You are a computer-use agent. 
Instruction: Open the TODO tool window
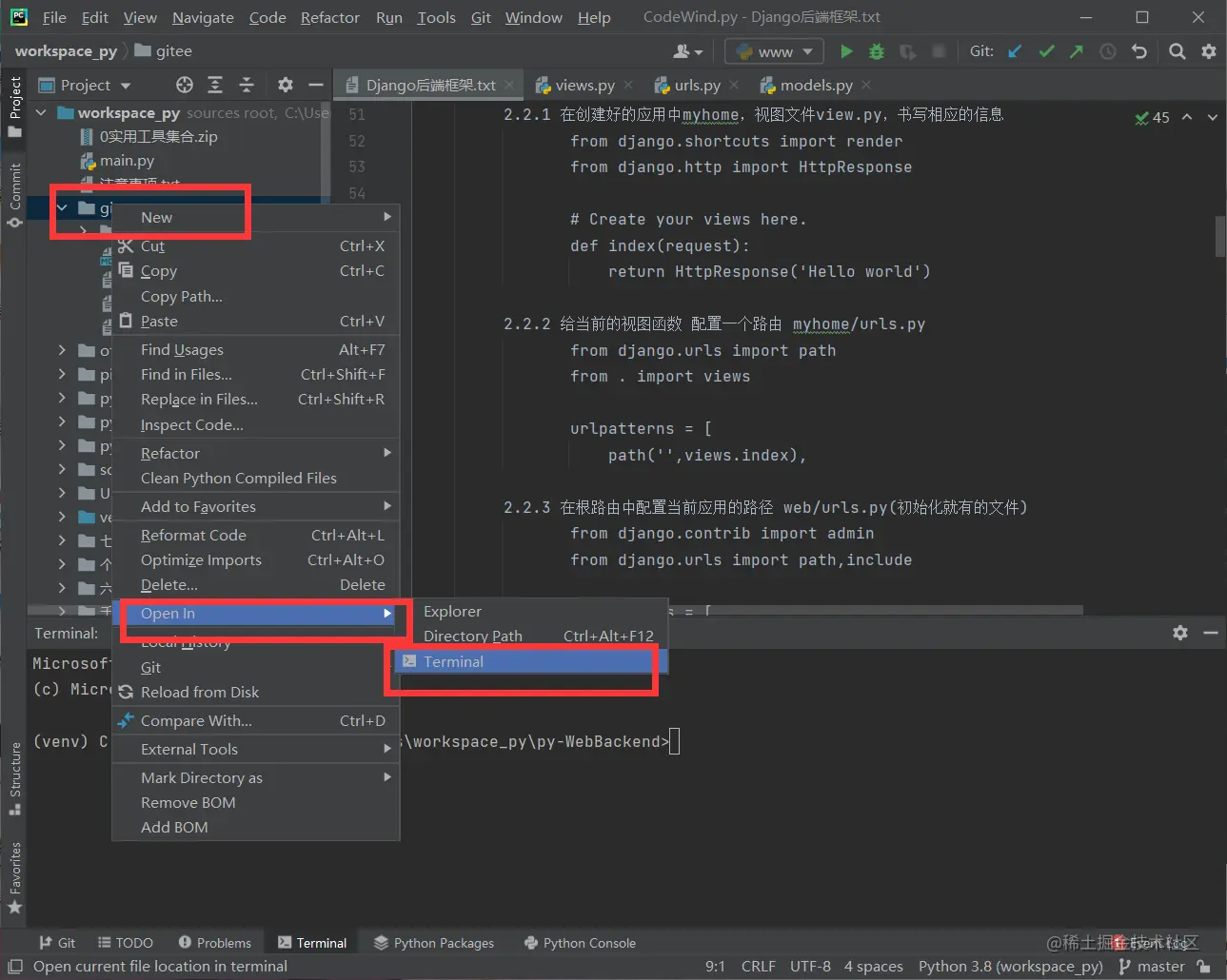(126, 943)
